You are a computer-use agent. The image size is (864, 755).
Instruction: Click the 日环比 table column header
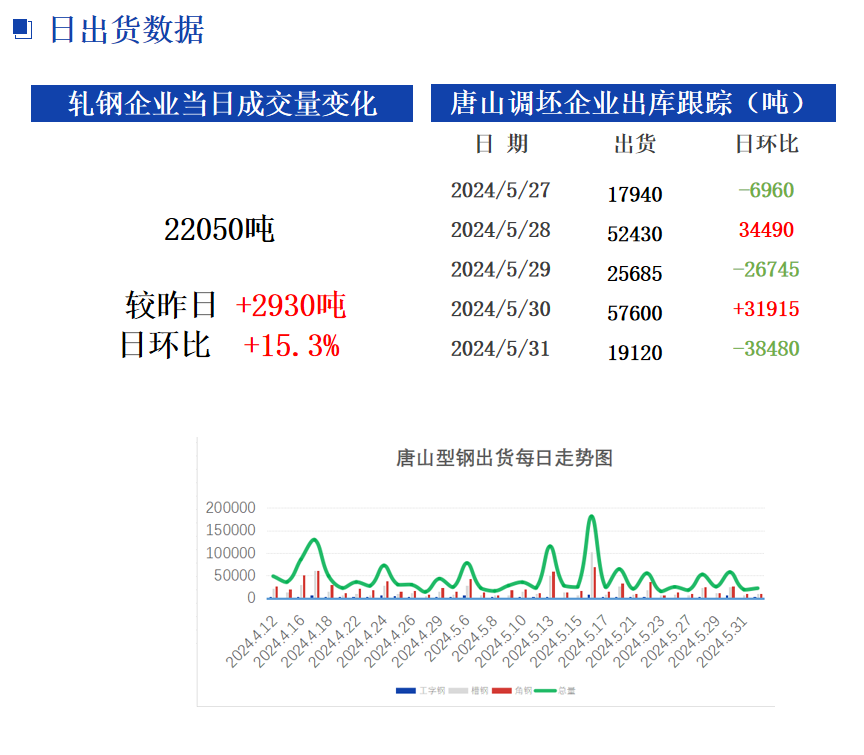[767, 144]
